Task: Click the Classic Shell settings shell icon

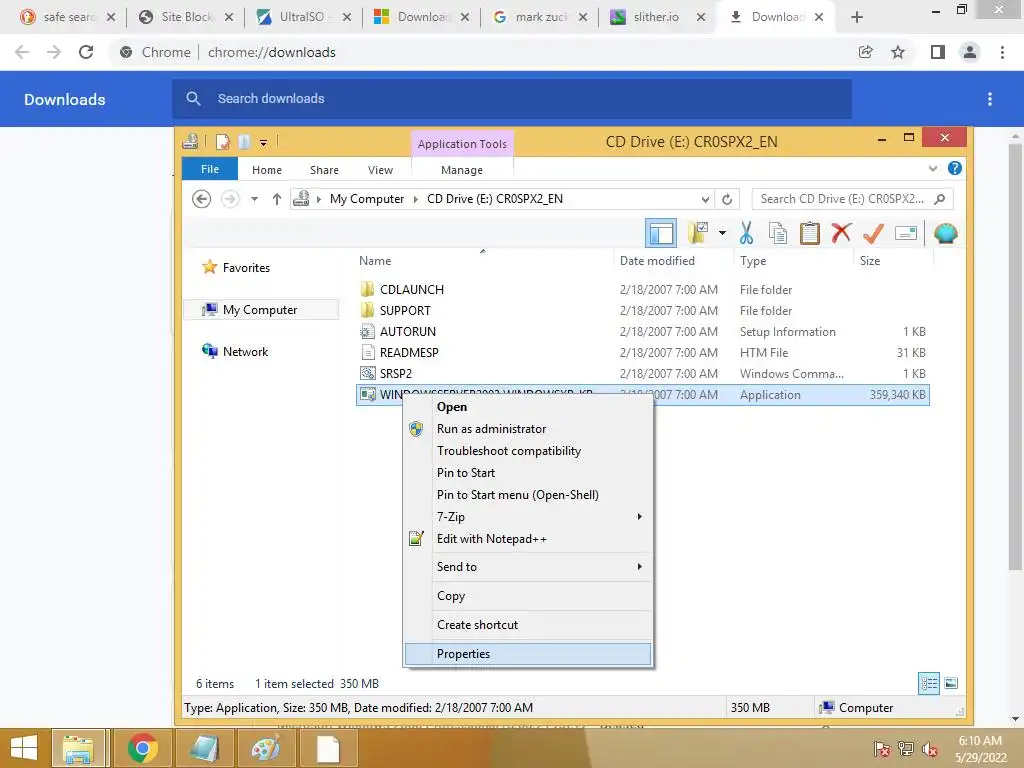Action: [x=945, y=233]
